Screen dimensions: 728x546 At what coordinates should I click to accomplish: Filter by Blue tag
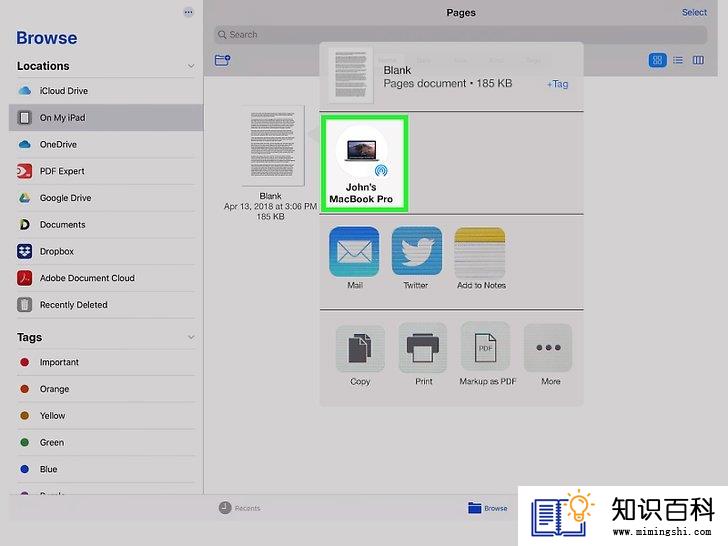pyautogui.click(x=106, y=469)
